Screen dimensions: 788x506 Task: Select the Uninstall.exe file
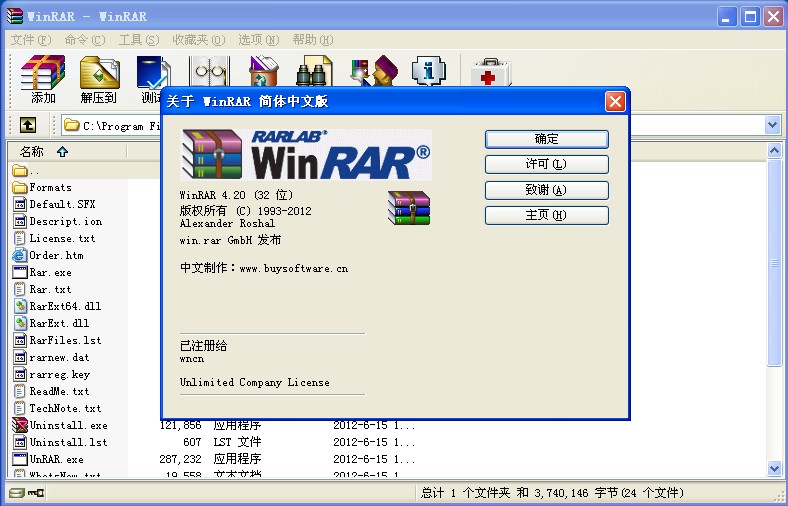pyautogui.click(x=67, y=425)
